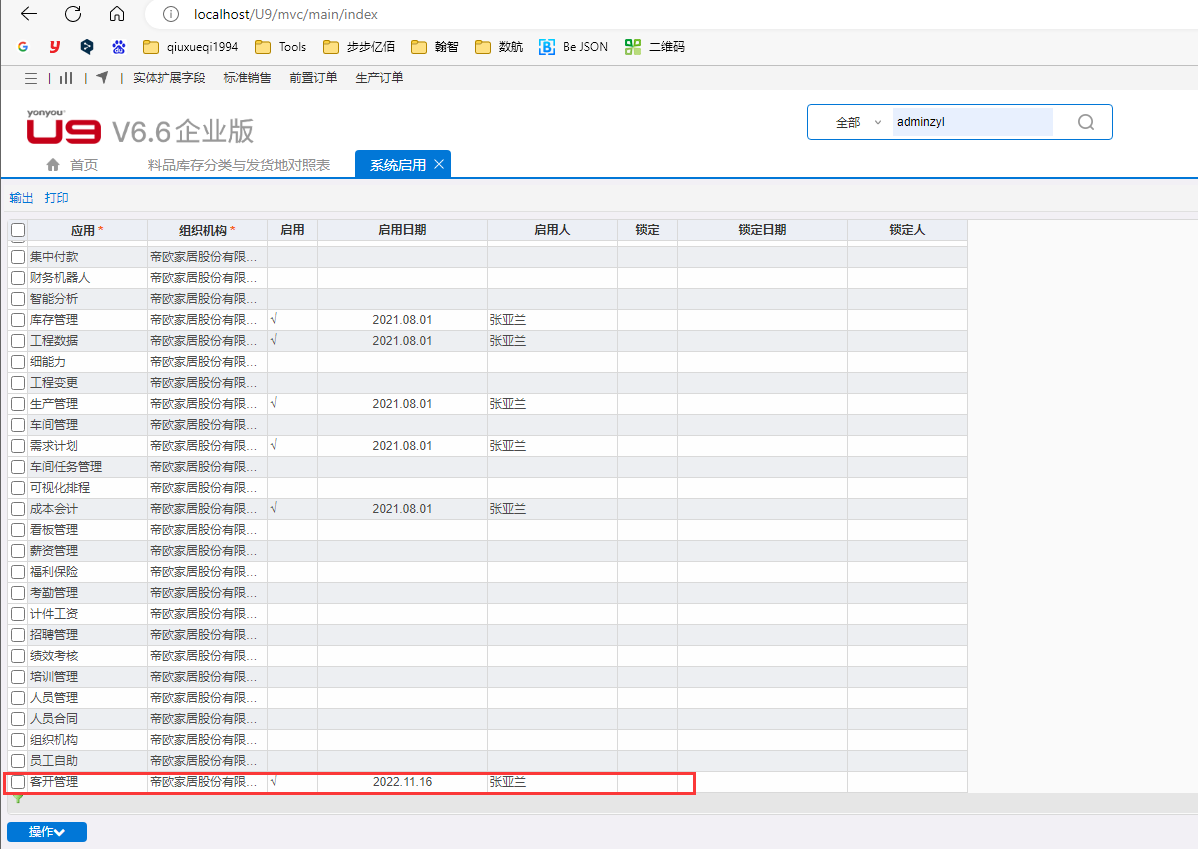Viewport: 1198px width, 849px height.
Task: Click the 打印 link
Action: (57, 198)
